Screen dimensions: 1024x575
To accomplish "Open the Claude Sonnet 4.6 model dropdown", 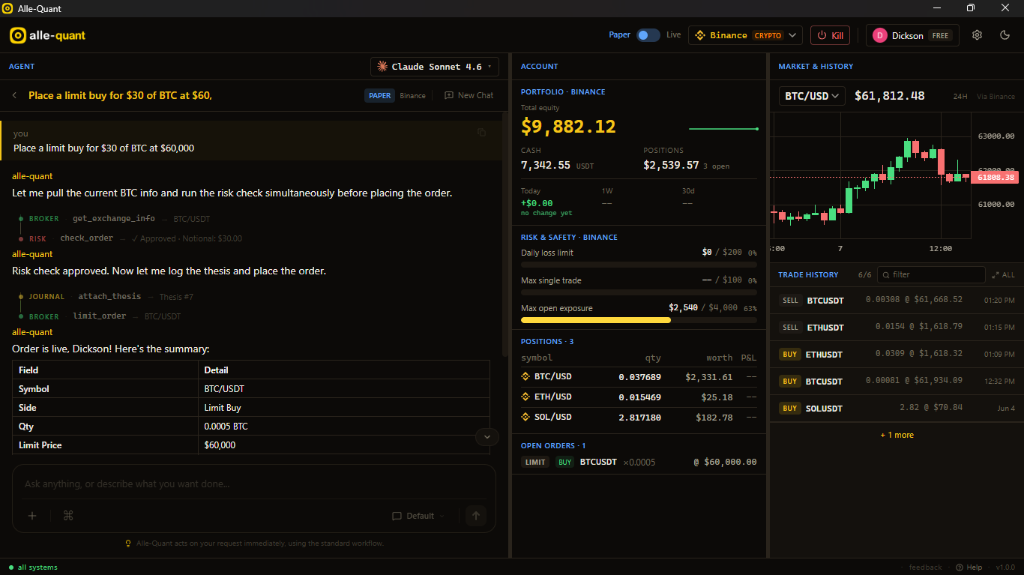I will click(434, 67).
